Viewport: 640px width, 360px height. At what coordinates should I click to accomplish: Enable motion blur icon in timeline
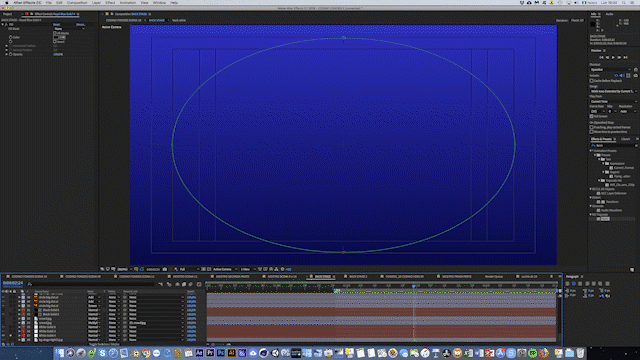point(191,284)
